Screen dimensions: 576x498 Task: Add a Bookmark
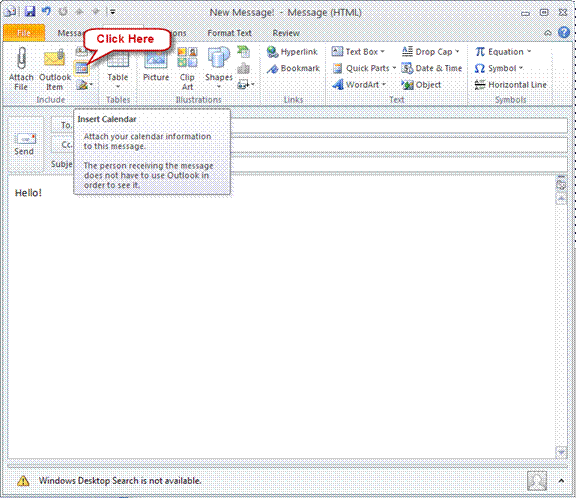coord(293,68)
